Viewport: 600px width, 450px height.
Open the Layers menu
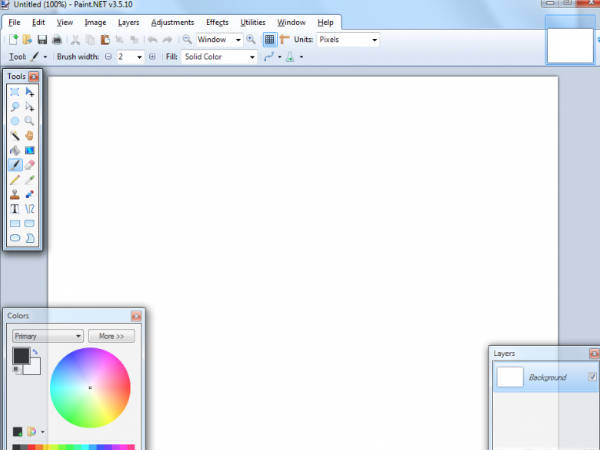coord(129,23)
